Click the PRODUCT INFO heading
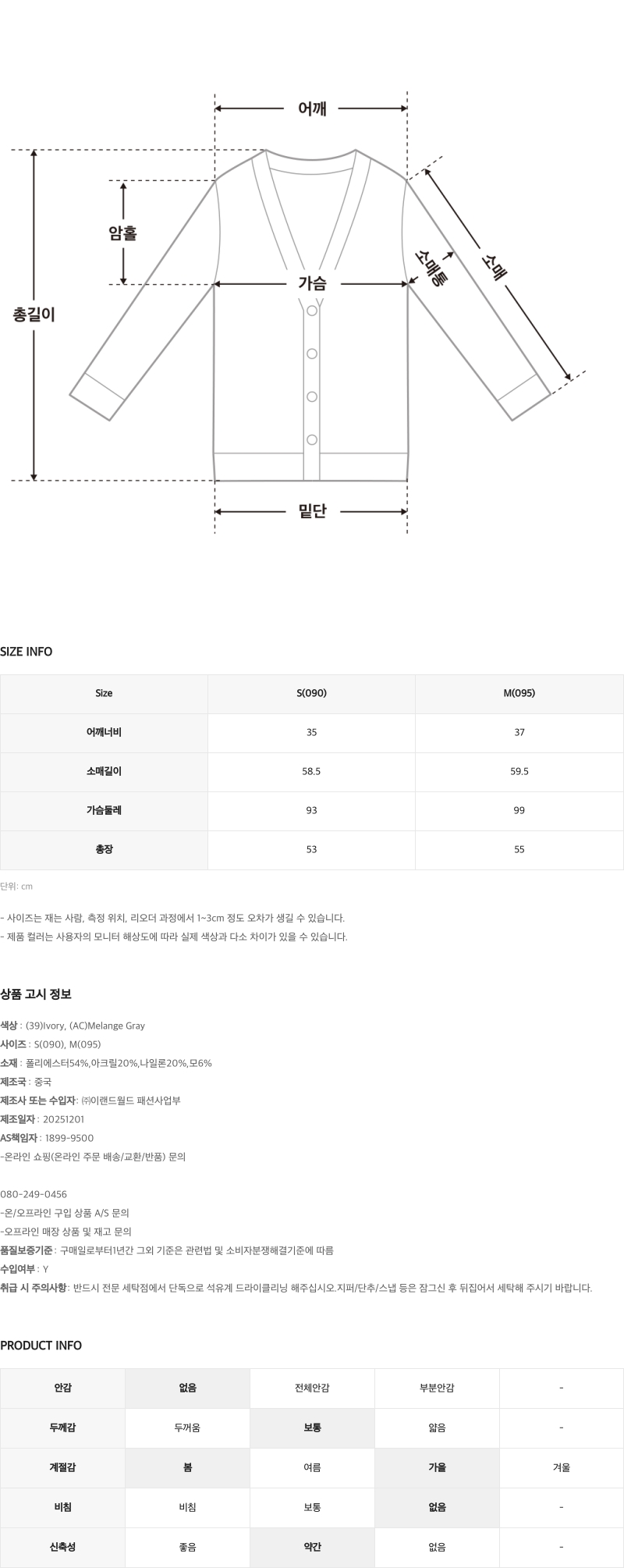Viewport: 624px width, 1568px height. [41, 1346]
